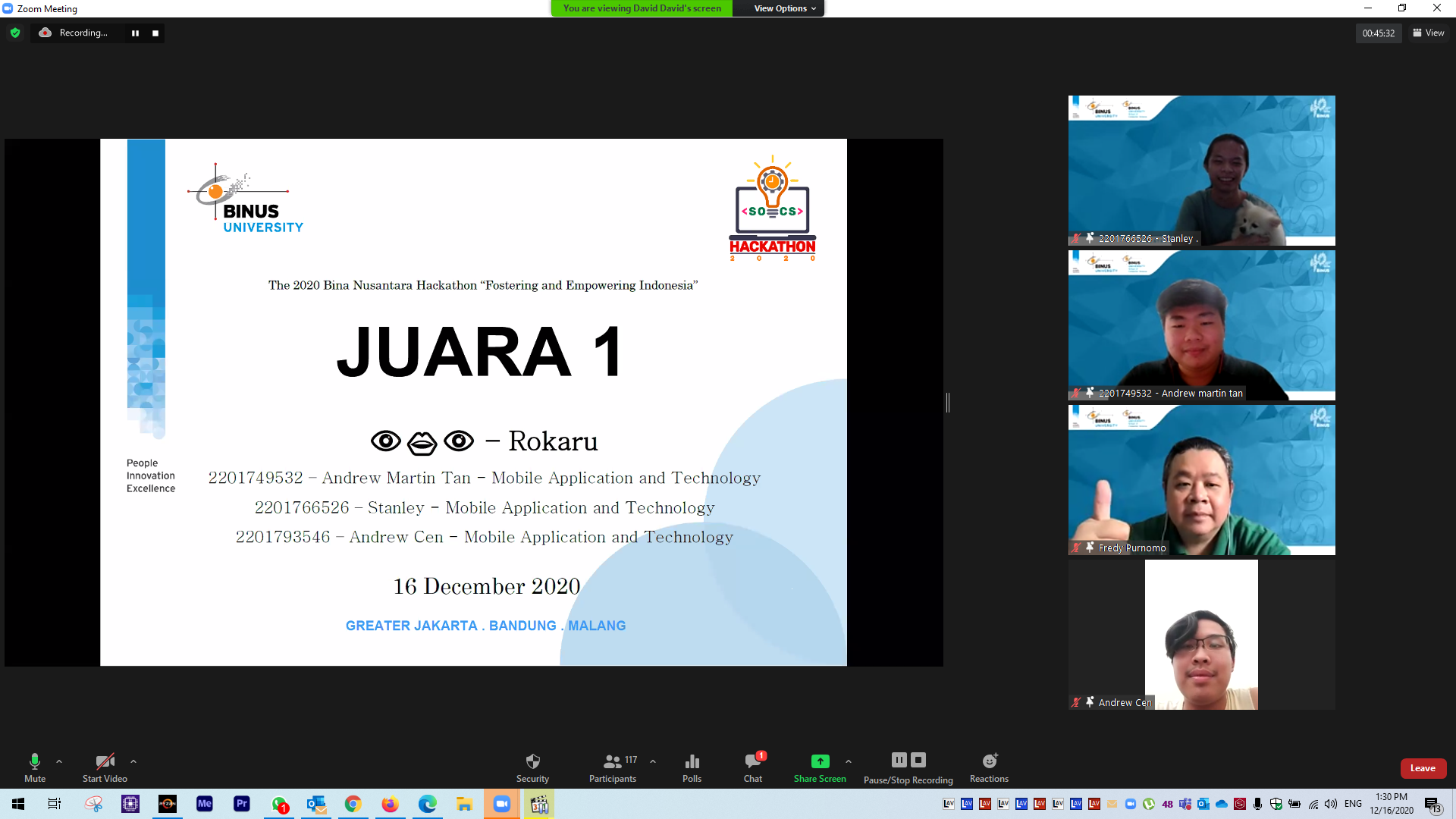Open Outlook from the taskbar
Image resolution: width=1456 pixels, height=819 pixels.
tap(315, 804)
